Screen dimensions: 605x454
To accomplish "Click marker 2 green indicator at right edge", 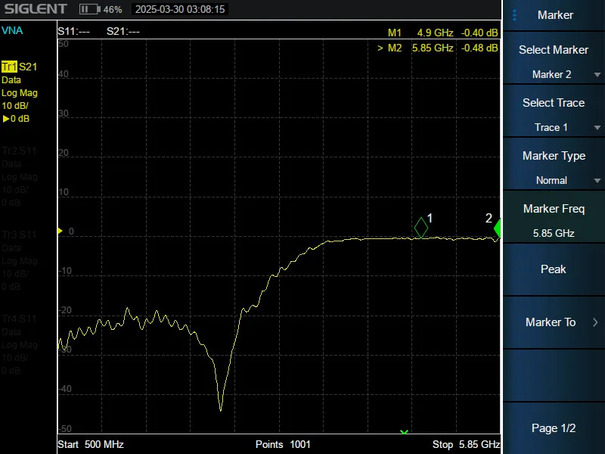I will (497, 228).
